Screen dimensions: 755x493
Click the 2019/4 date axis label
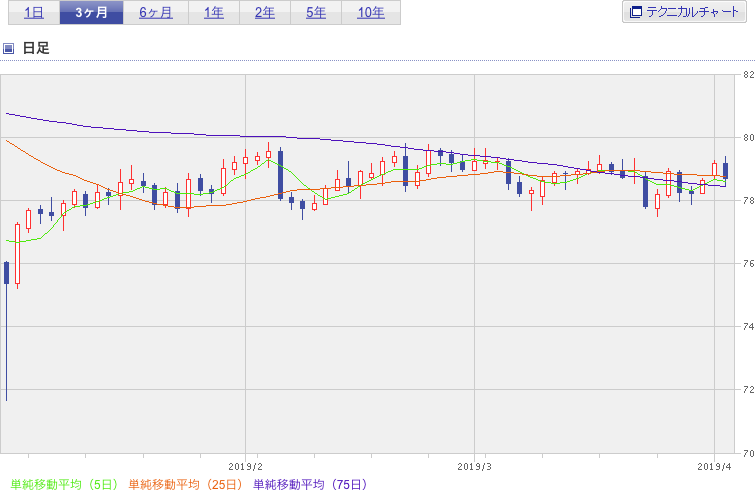click(x=714, y=467)
